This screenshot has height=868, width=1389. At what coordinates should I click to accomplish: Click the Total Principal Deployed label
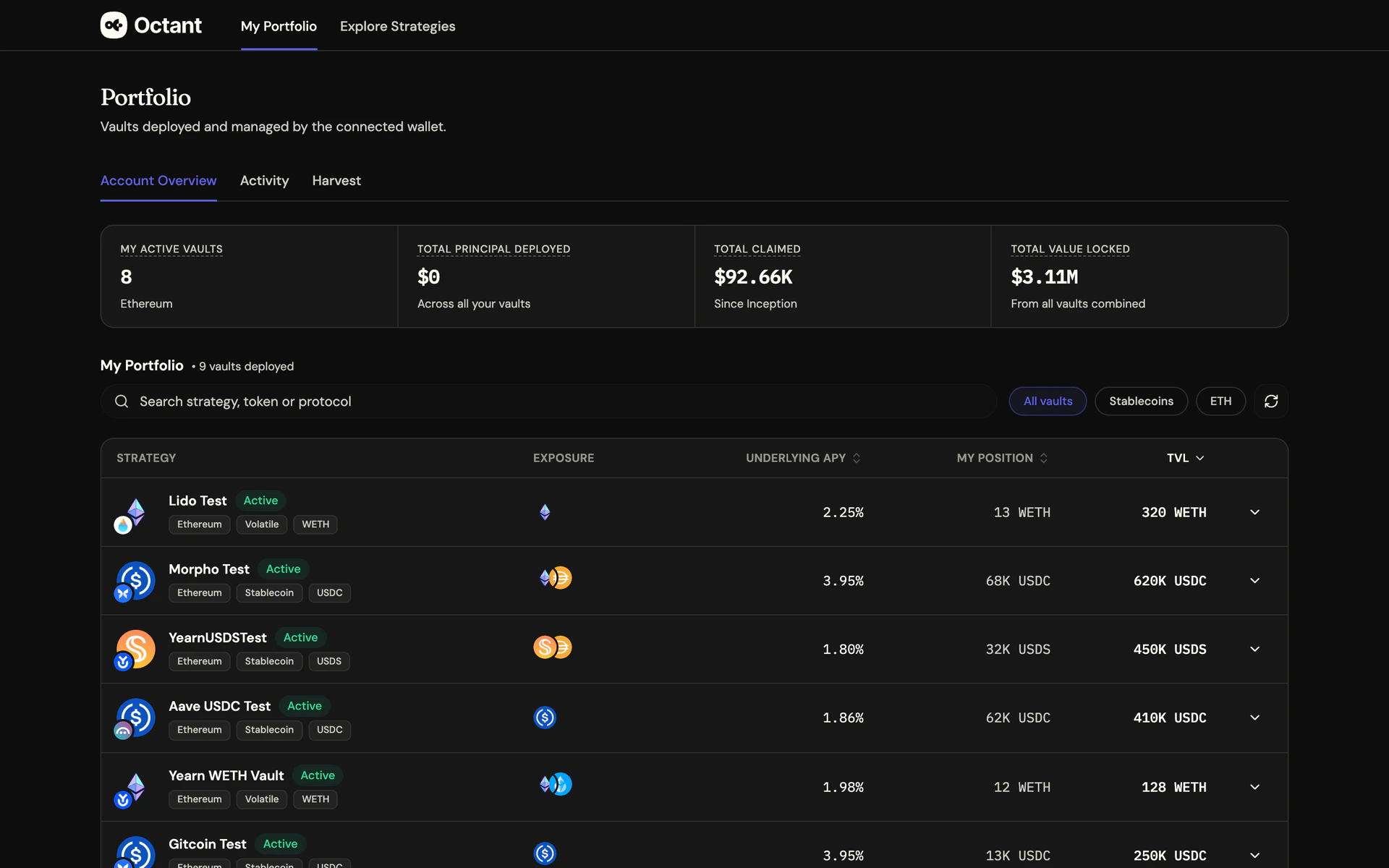click(x=493, y=249)
